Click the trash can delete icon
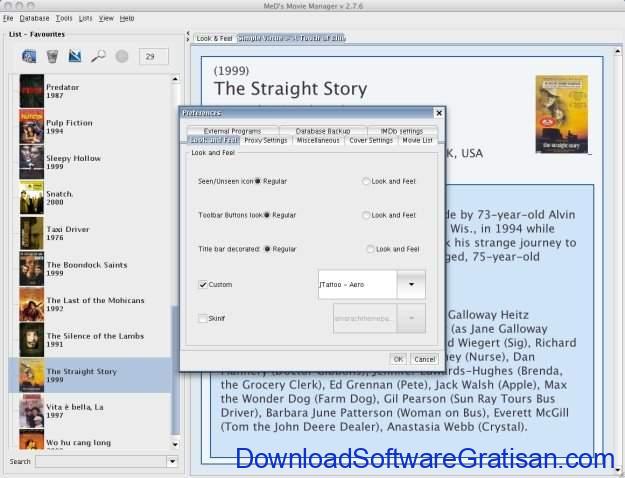Image resolution: width=625 pixels, height=478 pixels. tap(52, 56)
